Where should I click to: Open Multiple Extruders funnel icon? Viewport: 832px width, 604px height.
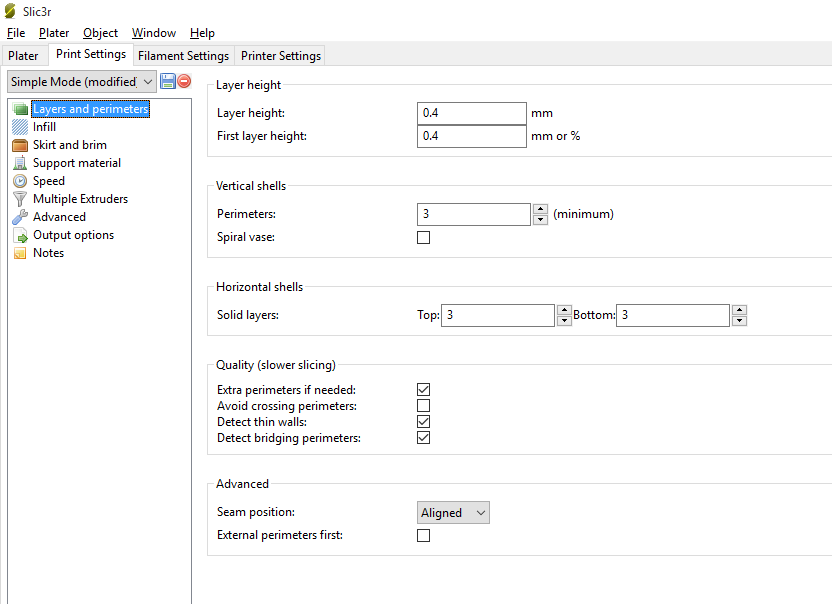pyautogui.click(x=20, y=199)
